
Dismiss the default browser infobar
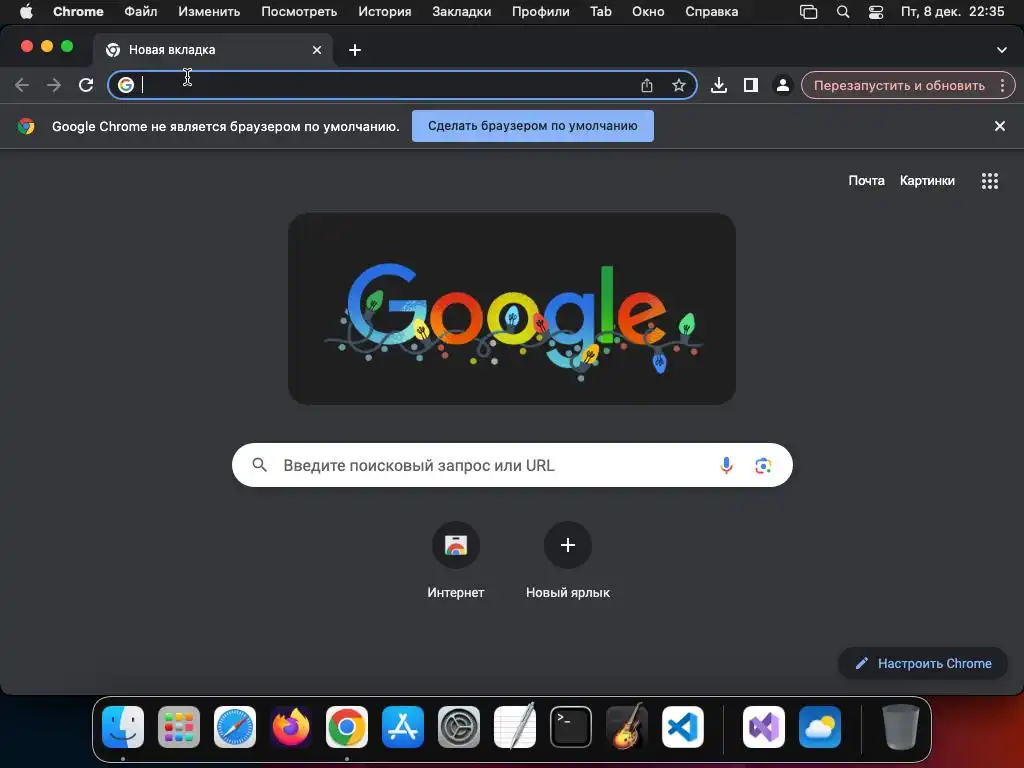coord(999,126)
